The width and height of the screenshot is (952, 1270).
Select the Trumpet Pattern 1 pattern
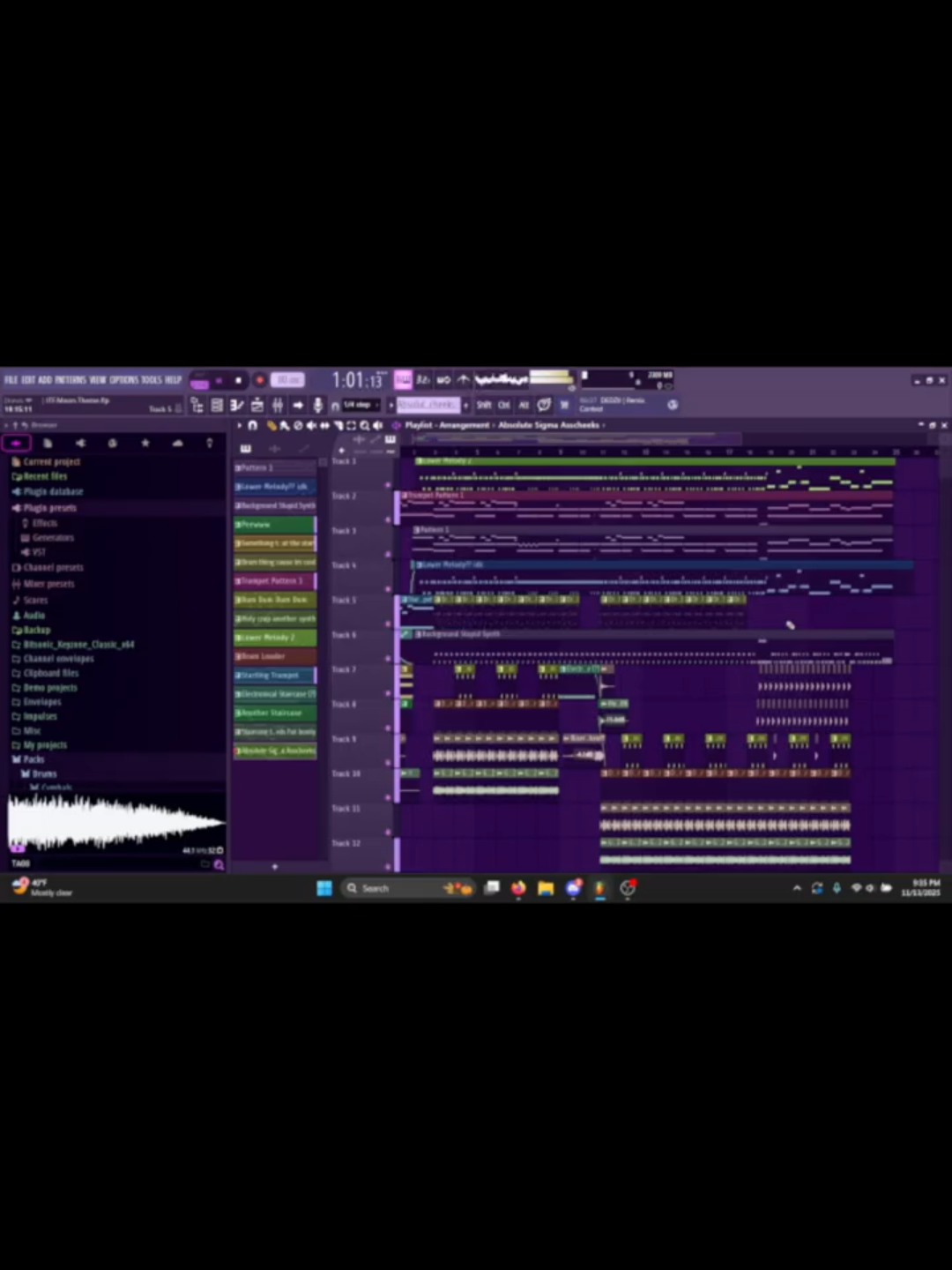[x=275, y=581]
